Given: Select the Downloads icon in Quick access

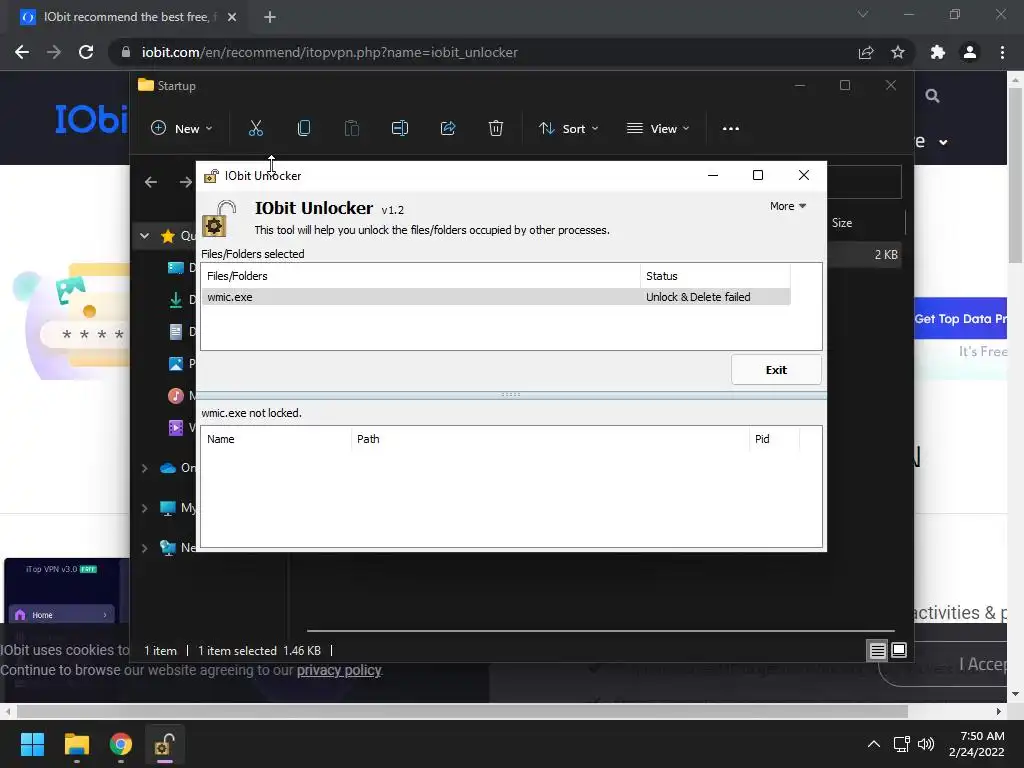Looking at the screenshot, I should (176, 300).
